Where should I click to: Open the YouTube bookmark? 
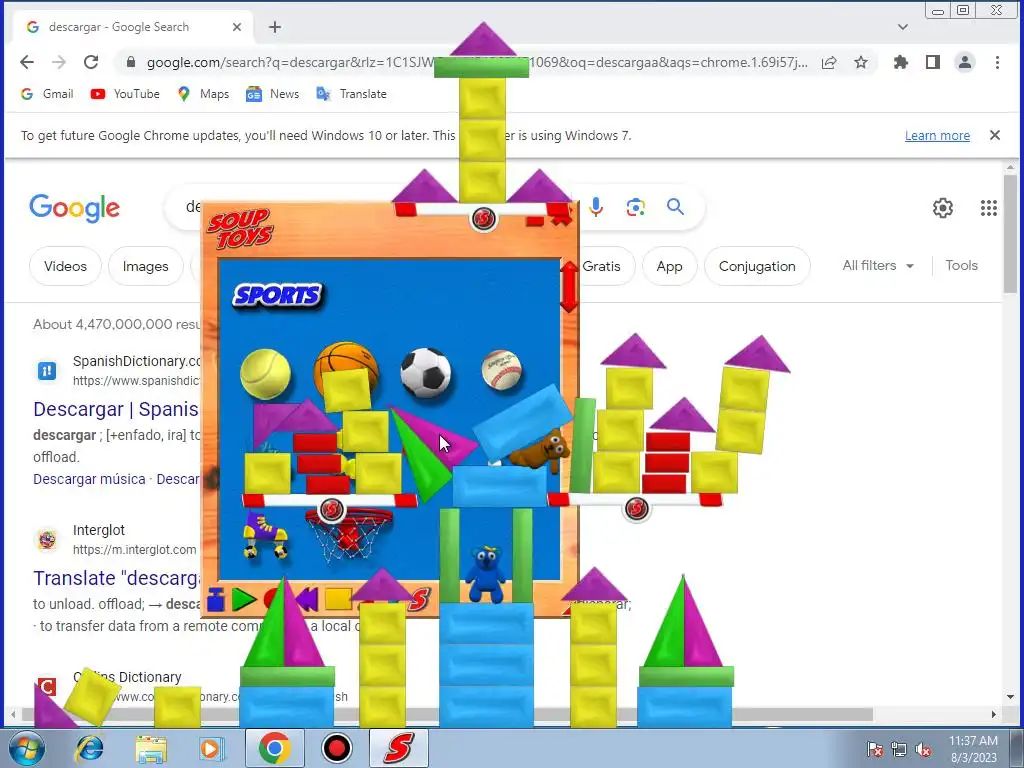point(125,94)
